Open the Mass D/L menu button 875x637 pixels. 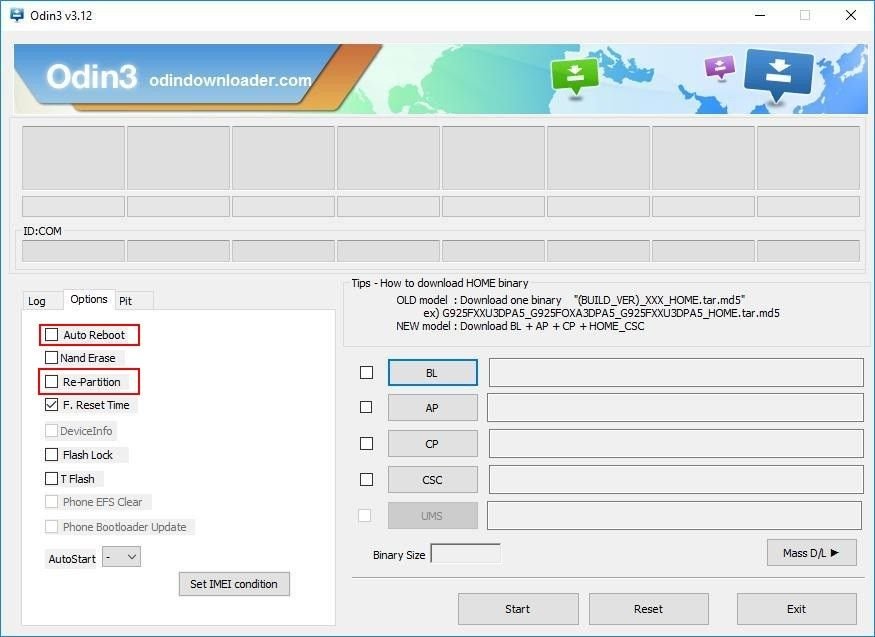coord(811,553)
